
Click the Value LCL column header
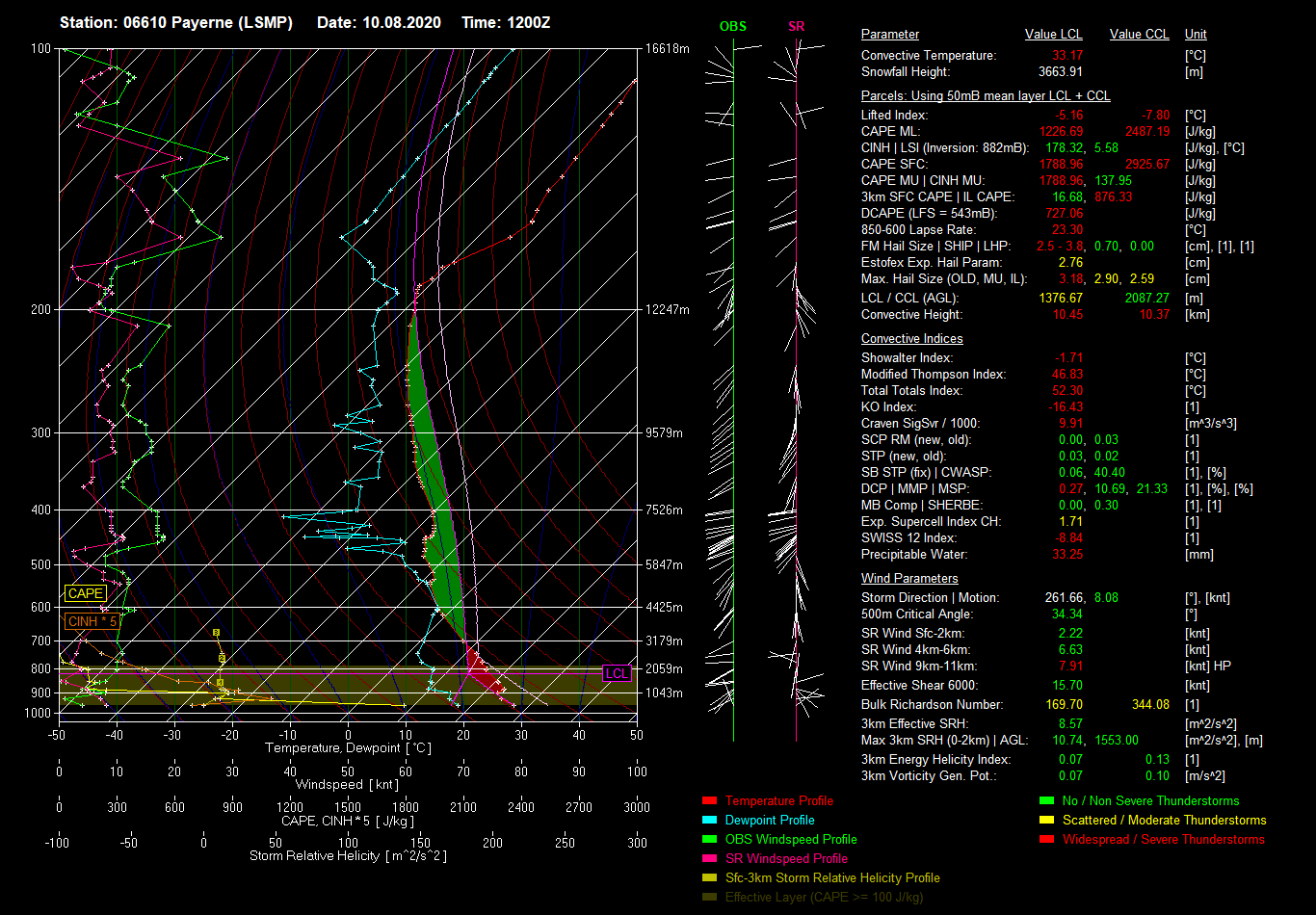[1053, 35]
